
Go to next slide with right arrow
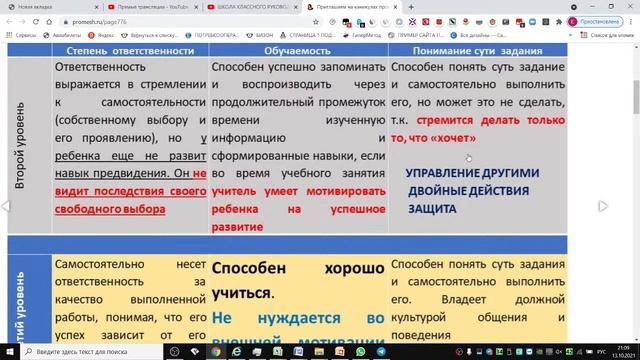603,206
